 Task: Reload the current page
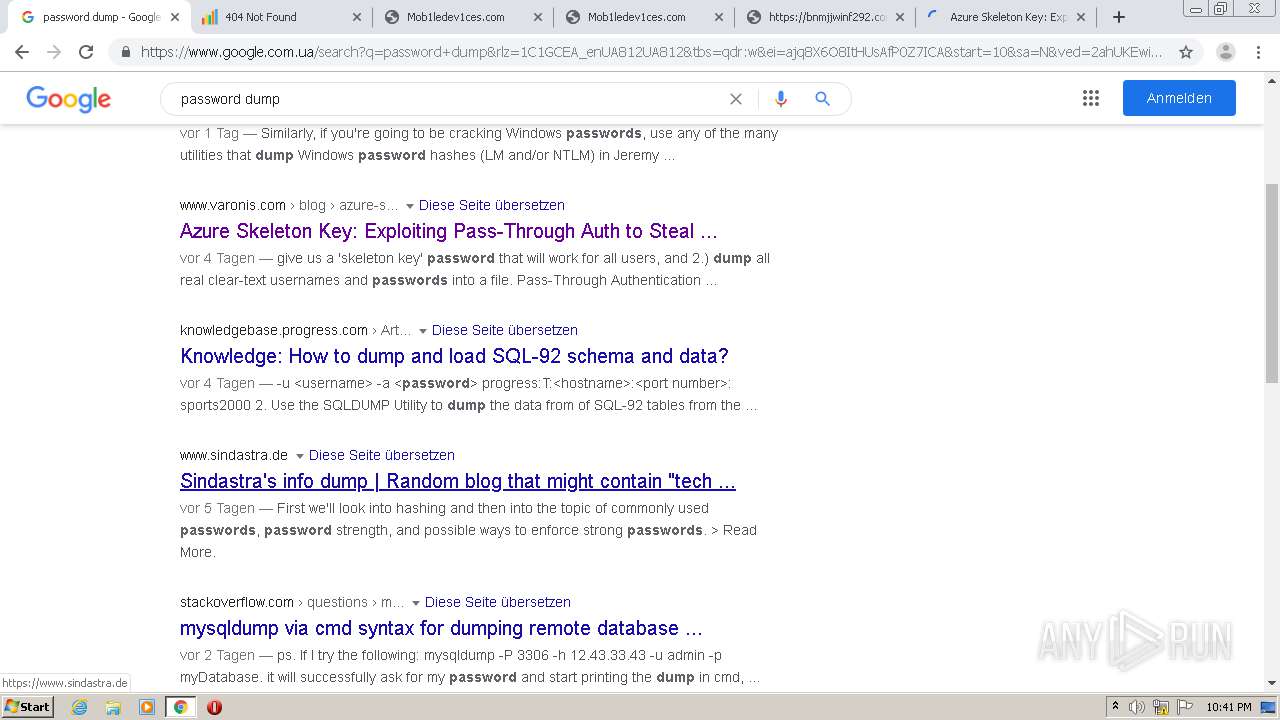click(x=86, y=52)
